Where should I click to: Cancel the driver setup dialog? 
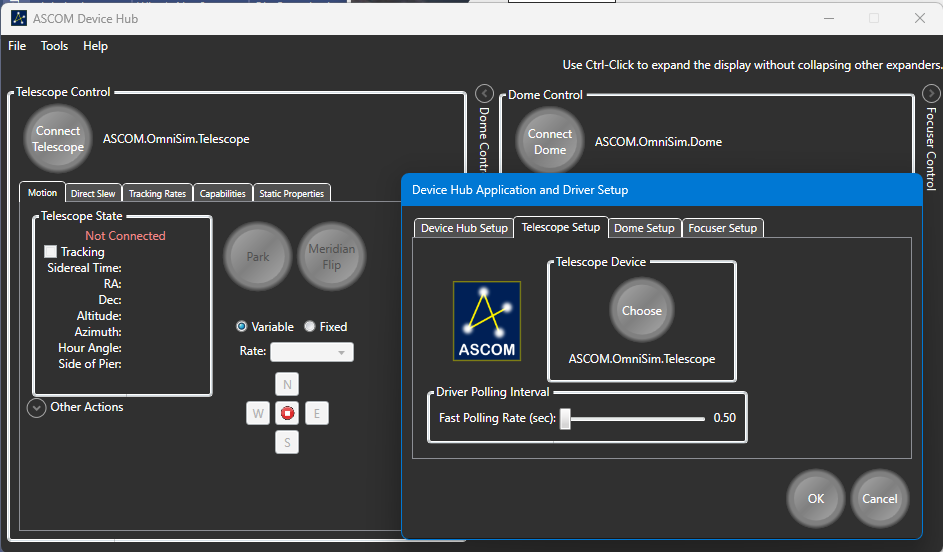pyautogui.click(x=879, y=498)
